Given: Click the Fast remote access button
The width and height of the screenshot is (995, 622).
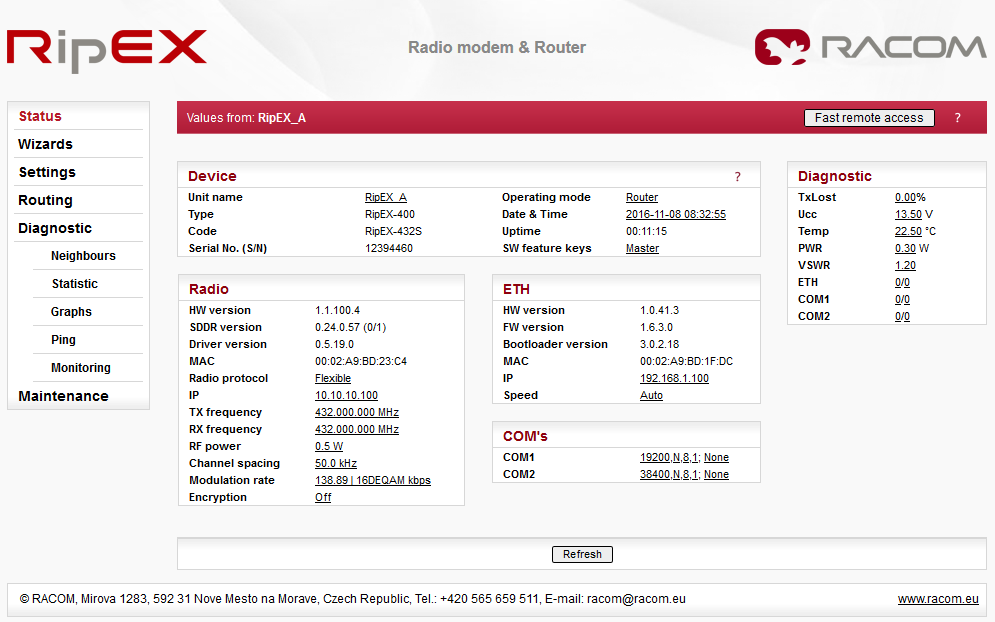Looking at the screenshot, I should click(869, 118).
